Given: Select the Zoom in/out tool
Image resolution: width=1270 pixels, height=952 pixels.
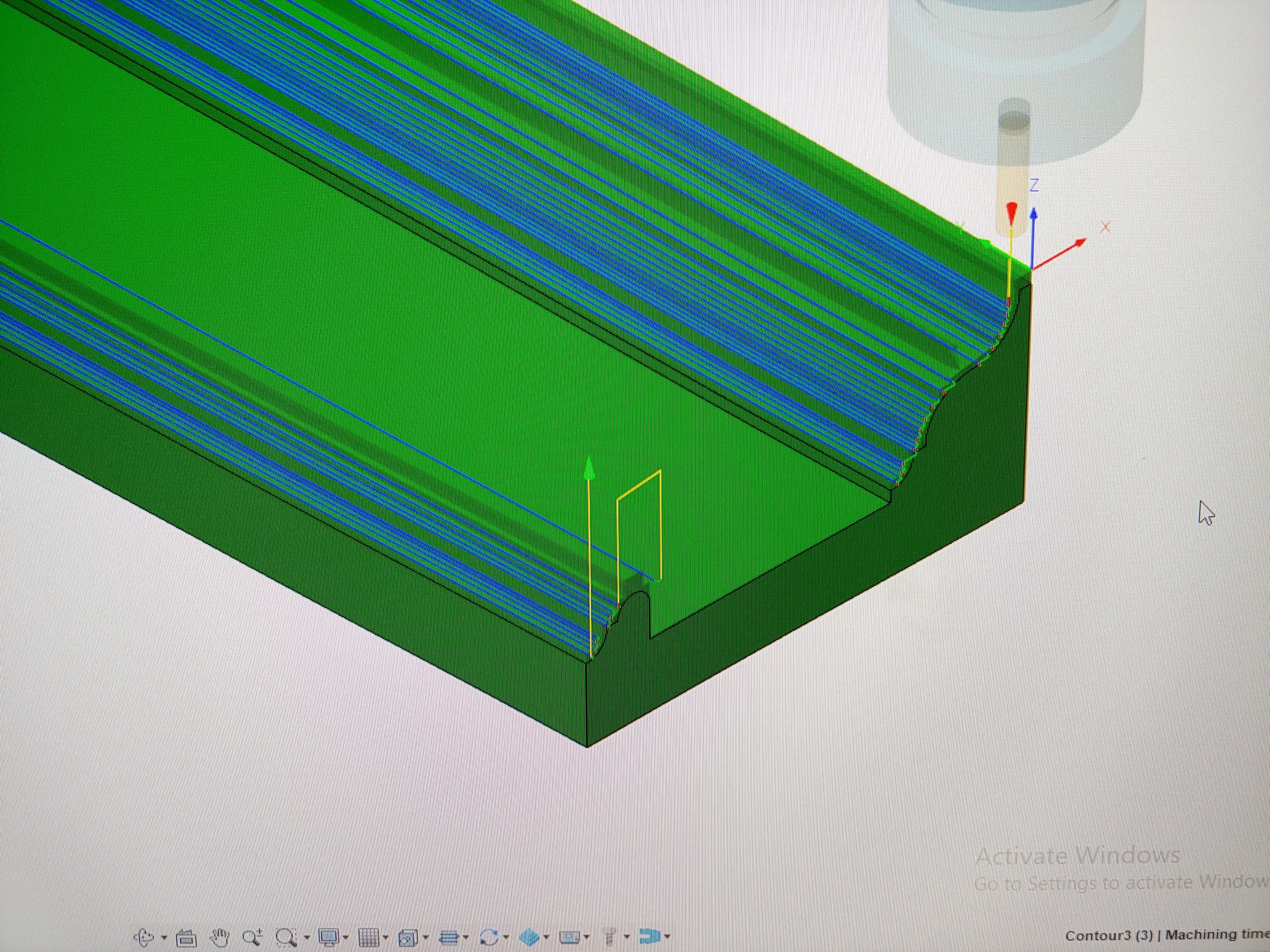Looking at the screenshot, I should 251,937.
